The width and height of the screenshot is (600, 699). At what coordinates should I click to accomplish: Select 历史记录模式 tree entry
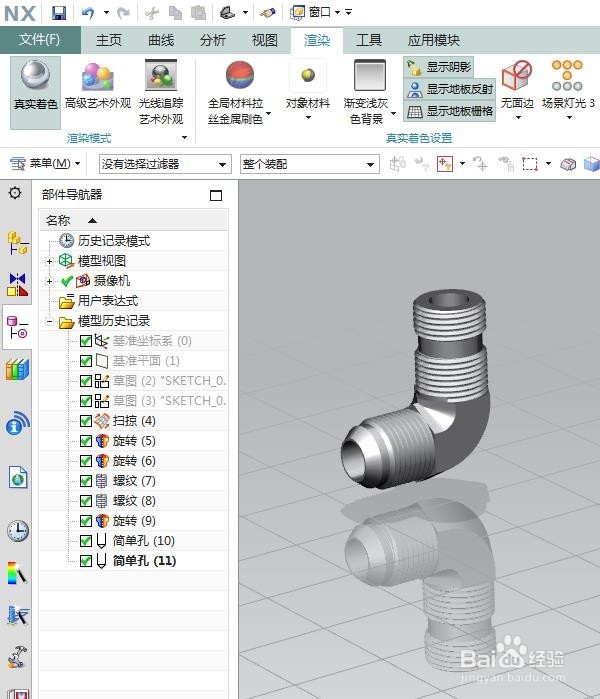pyautogui.click(x=114, y=241)
